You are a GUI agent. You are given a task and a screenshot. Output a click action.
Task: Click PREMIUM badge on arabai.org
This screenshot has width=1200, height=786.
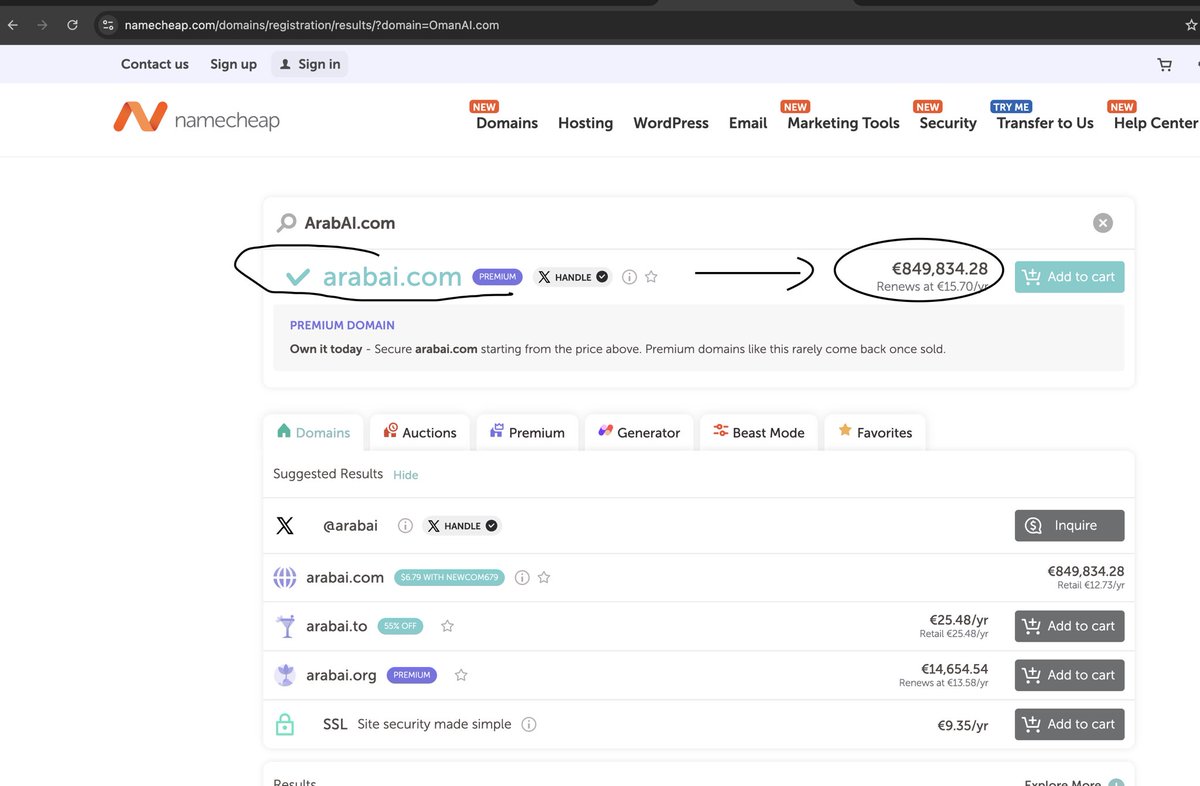[411, 675]
